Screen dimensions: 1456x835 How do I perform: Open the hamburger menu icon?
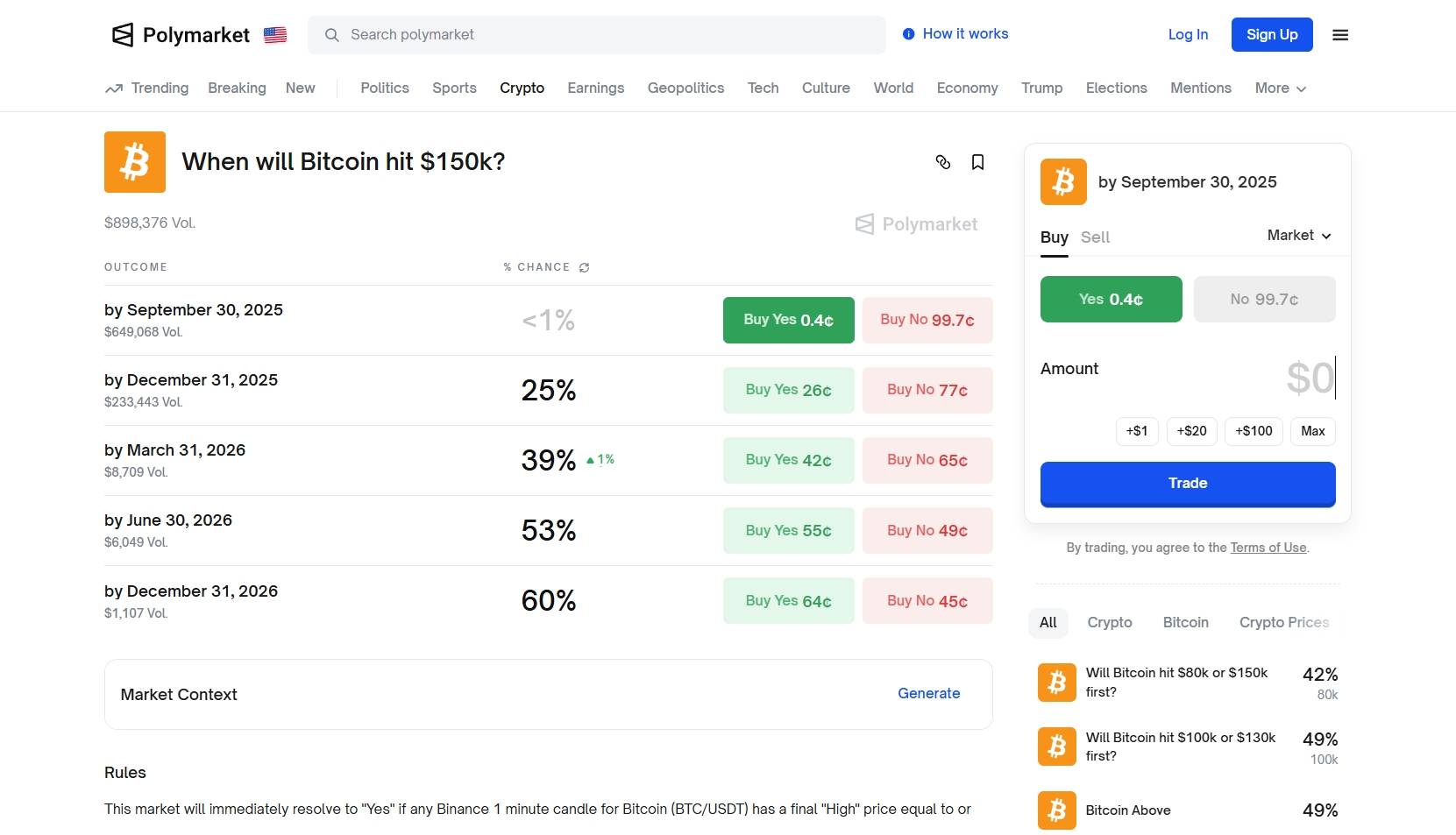(1339, 35)
